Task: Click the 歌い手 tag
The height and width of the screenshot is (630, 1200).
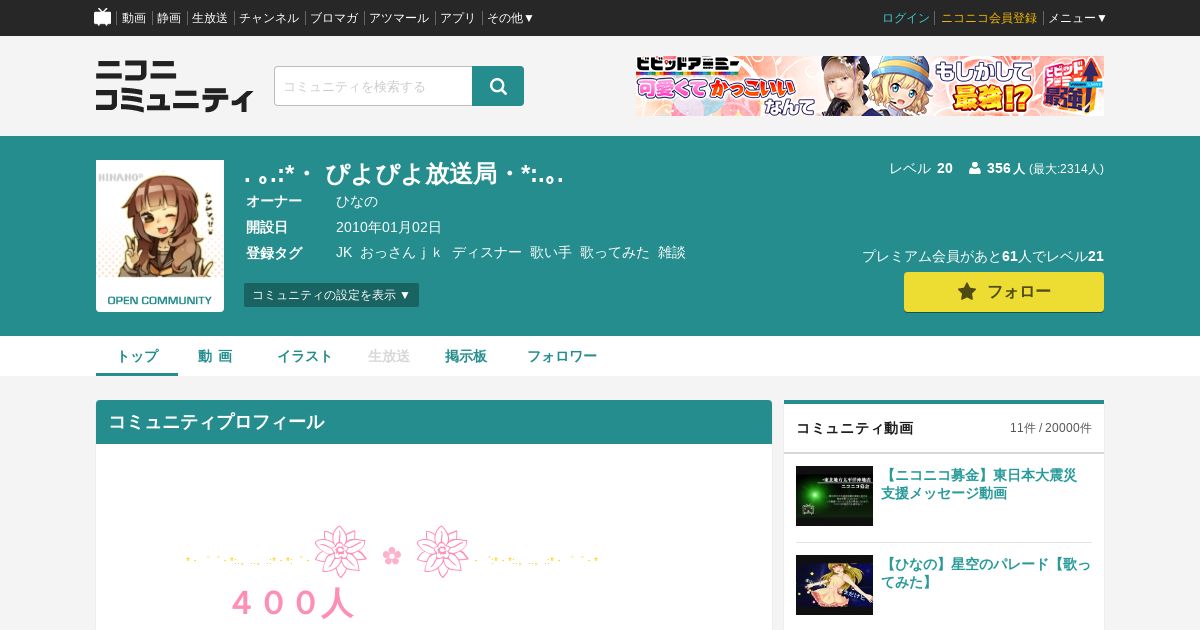Action: (551, 253)
